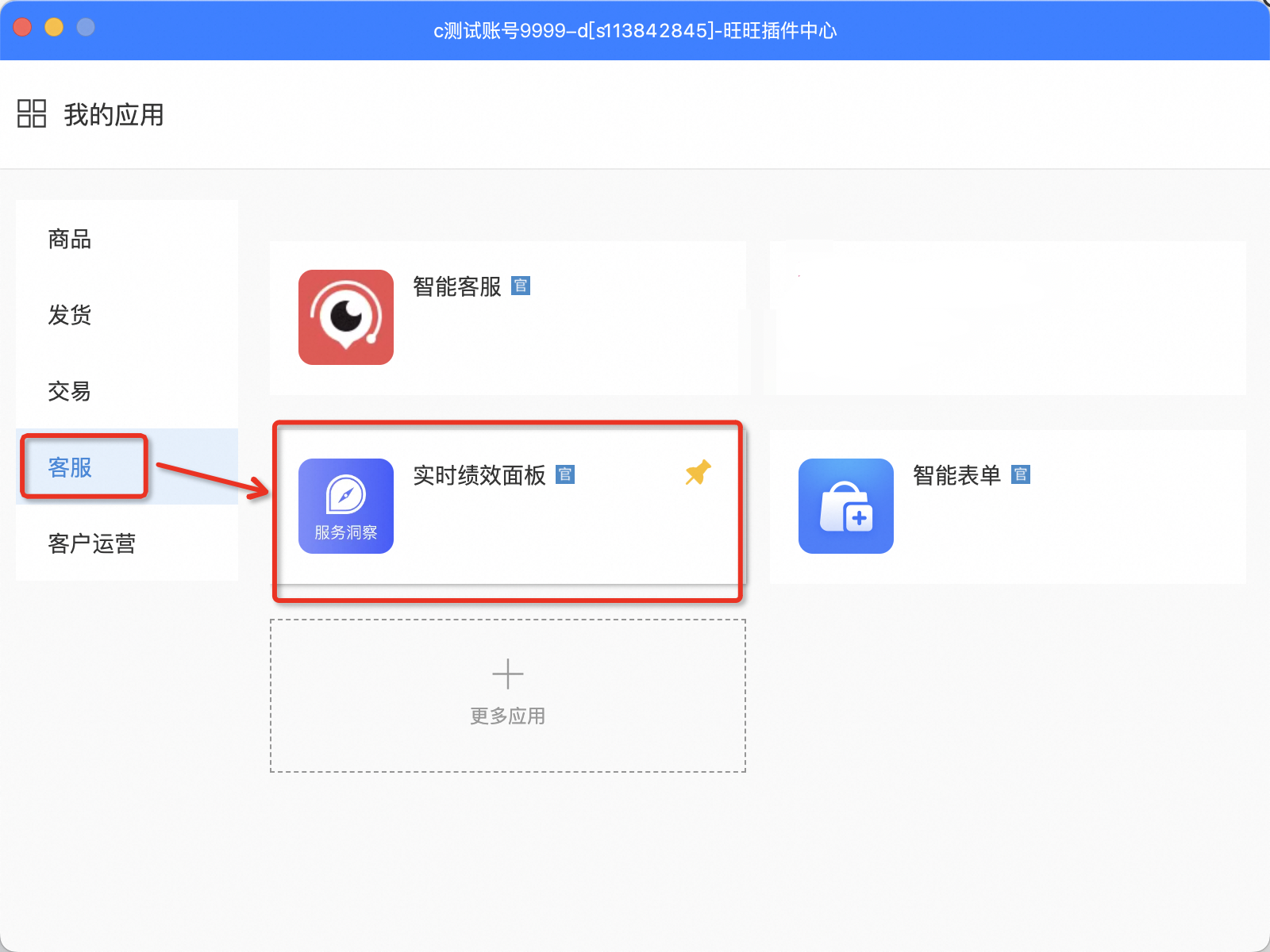Image resolution: width=1270 pixels, height=952 pixels.
Task: Open the 智能表单 shopping bag icon
Action: pyautogui.click(x=846, y=506)
